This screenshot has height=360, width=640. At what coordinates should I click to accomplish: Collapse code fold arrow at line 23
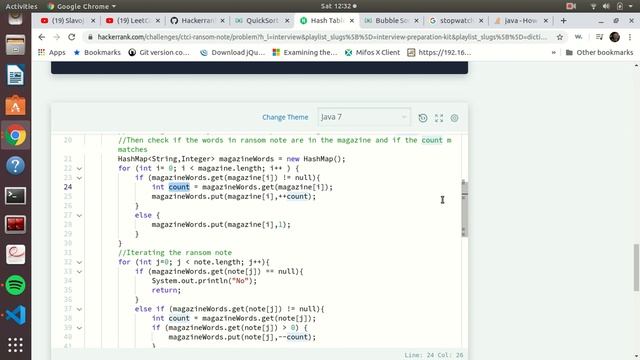pyautogui.click(x=79, y=178)
